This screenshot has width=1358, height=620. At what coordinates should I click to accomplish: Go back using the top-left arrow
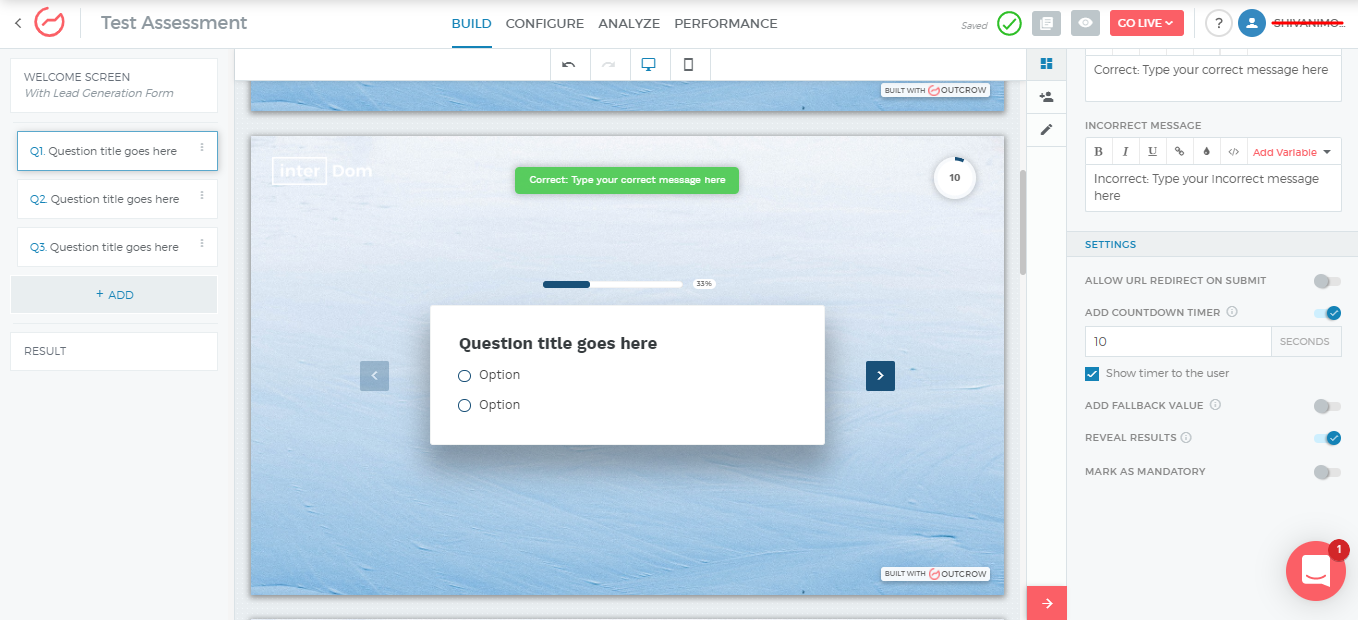tap(18, 23)
